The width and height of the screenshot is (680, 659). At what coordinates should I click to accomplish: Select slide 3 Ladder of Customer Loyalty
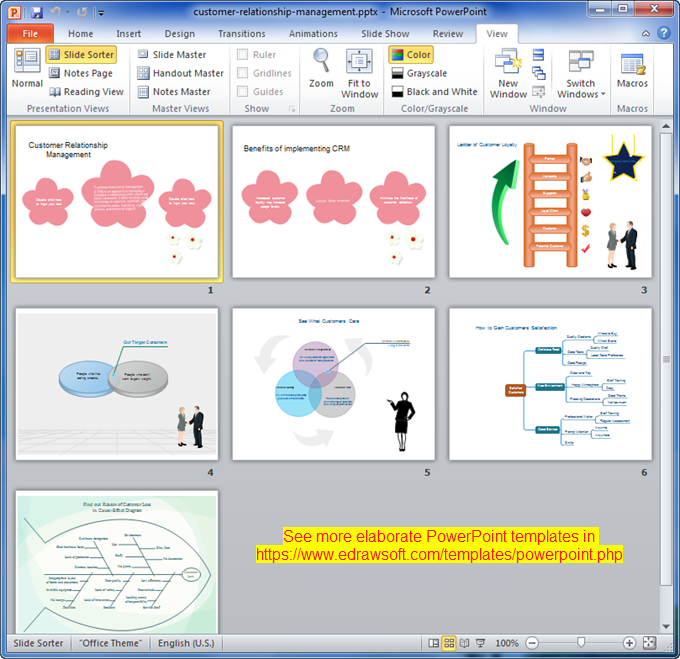click(x=550, y=202)
